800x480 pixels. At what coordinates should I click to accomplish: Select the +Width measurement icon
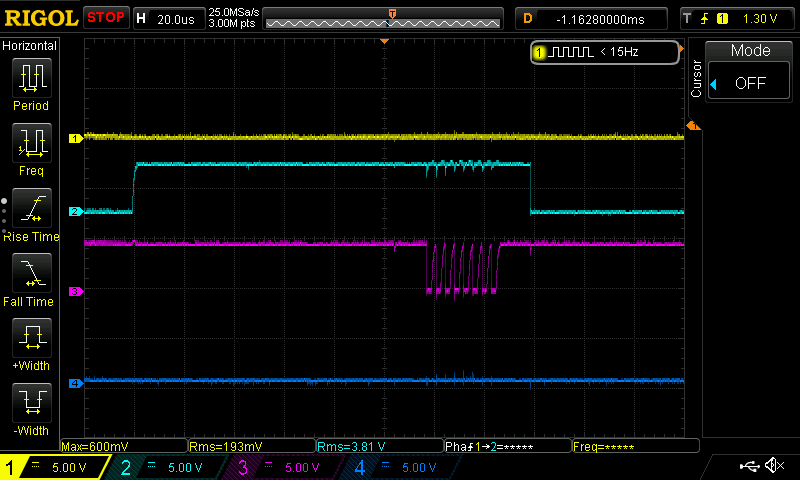pos(32,338)
